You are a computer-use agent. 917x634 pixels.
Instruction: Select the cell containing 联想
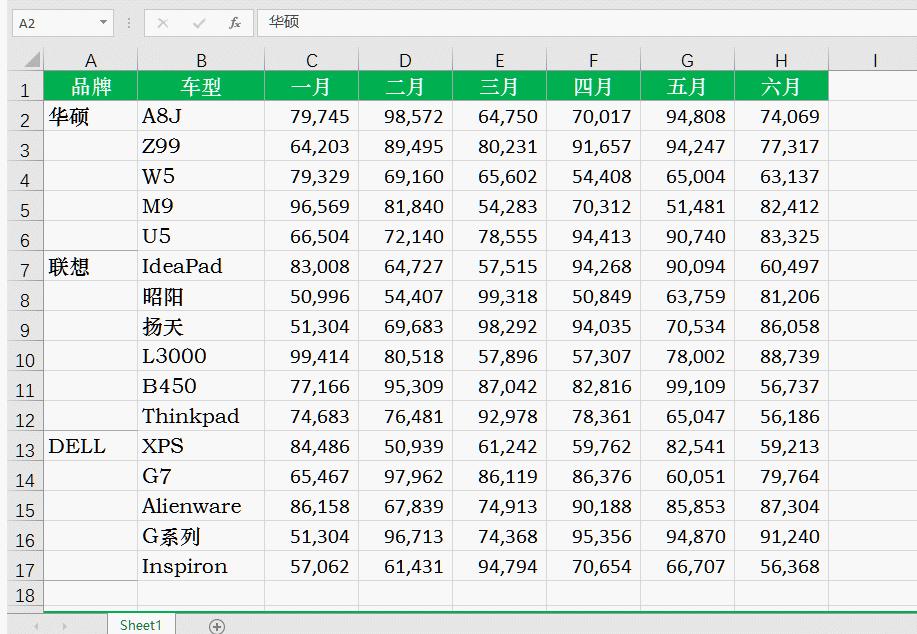[90, 266]
